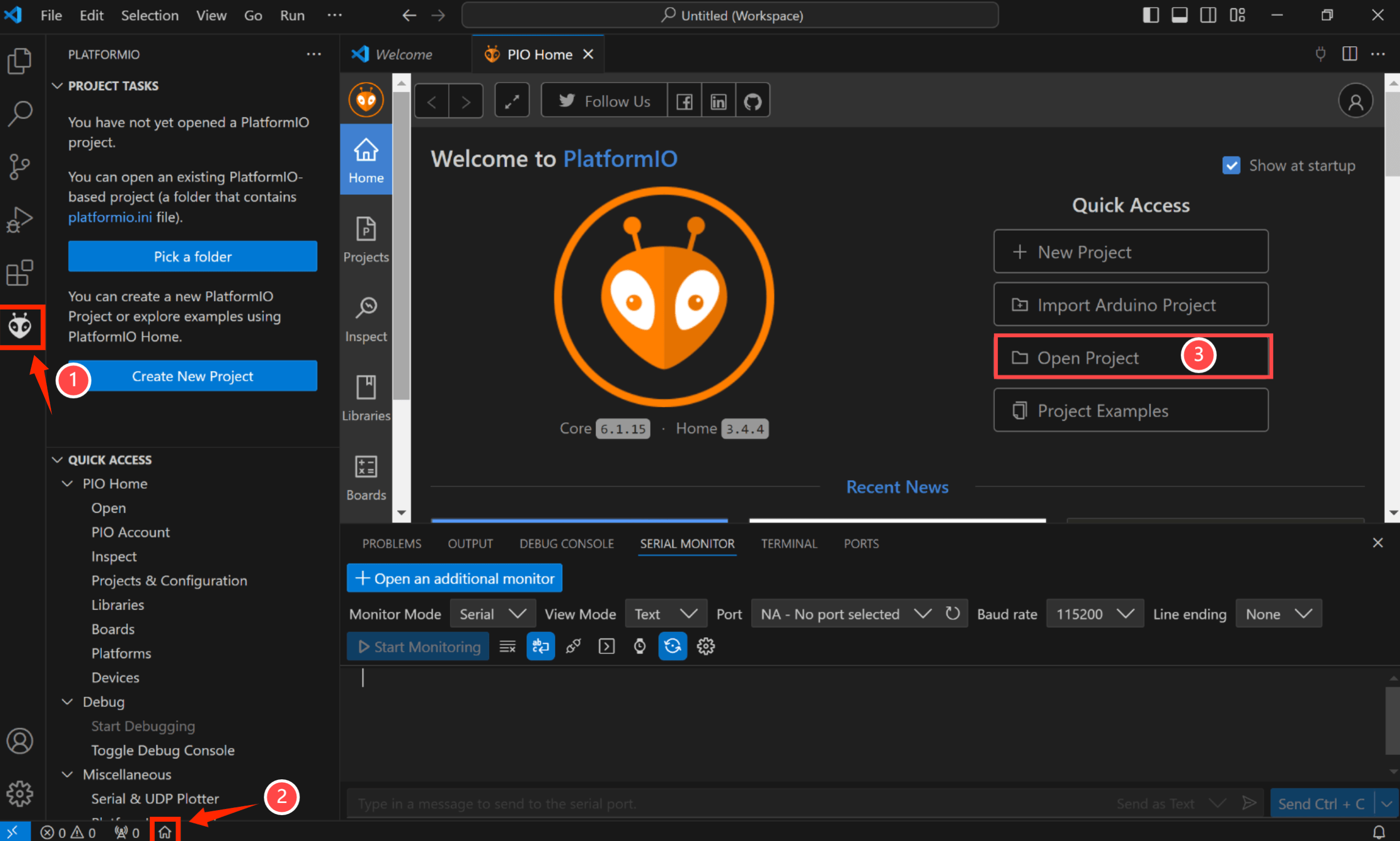
Task: Open the Port dropdown showing No port selected
Action: pyautogui.click(x=845, y=614)
